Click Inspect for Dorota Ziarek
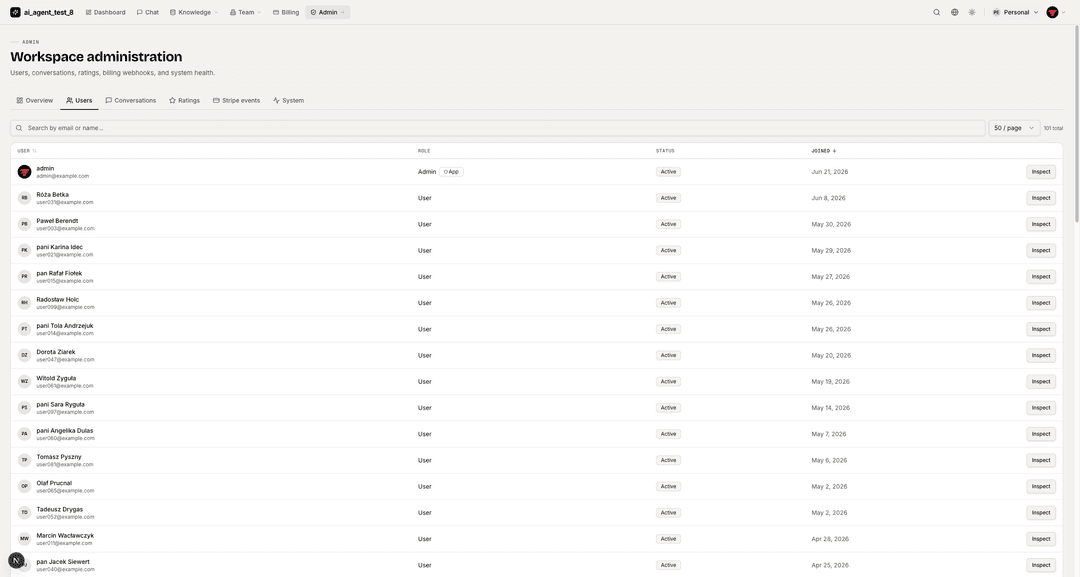Image resolution: width=1080 pixels, height=577 pixels. [x=1041, y=355]
